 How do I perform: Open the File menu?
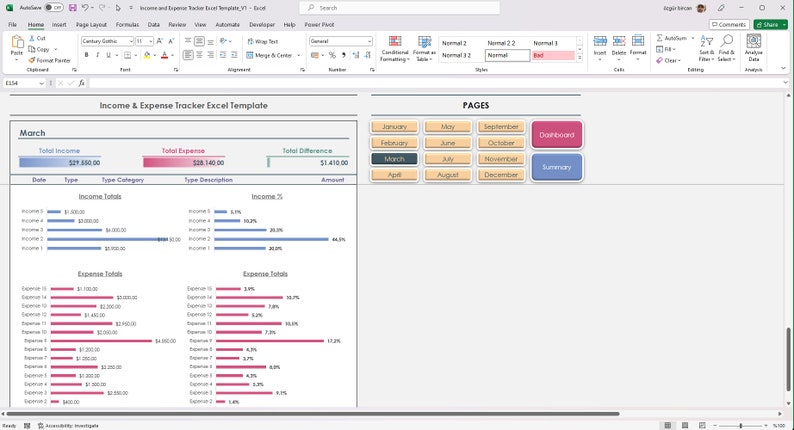tap(13, 24)
